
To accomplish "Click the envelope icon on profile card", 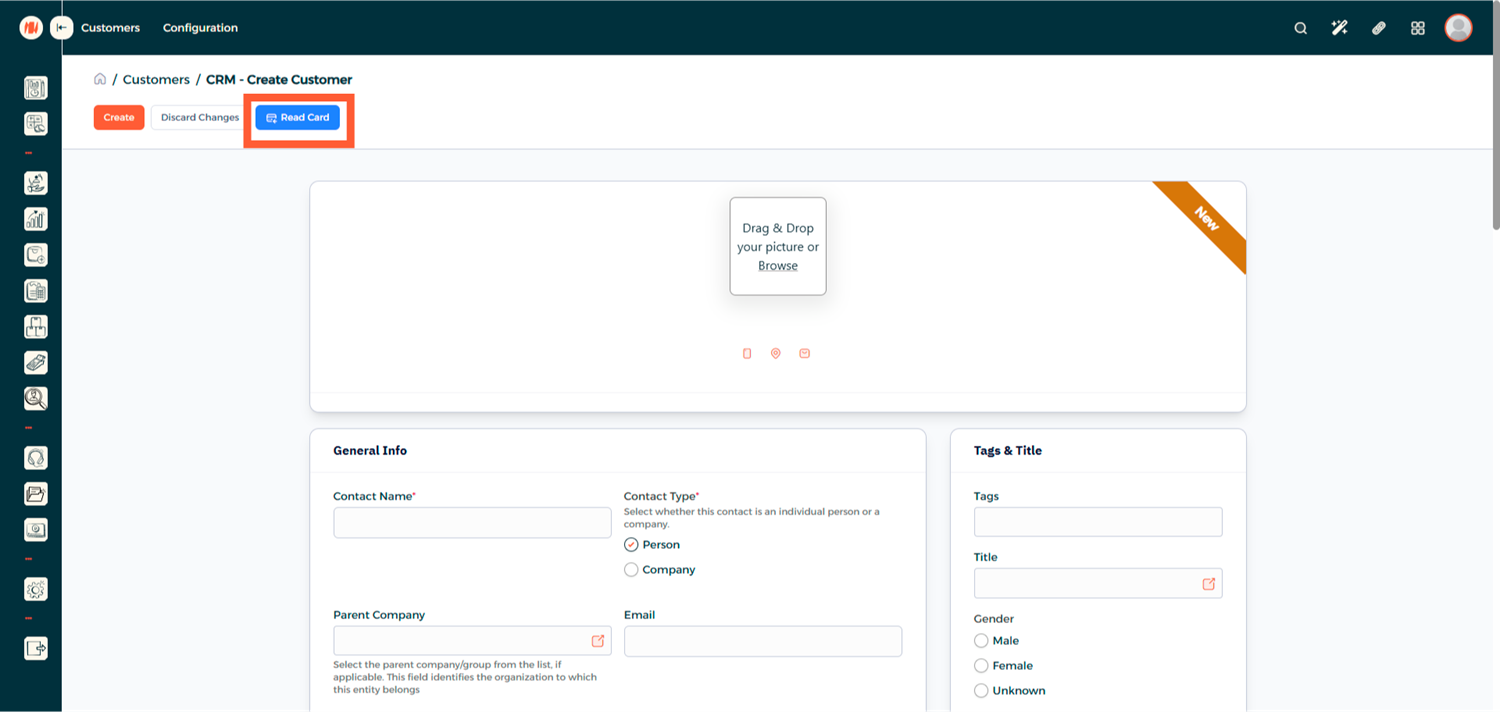I will [x=804, y=353].
